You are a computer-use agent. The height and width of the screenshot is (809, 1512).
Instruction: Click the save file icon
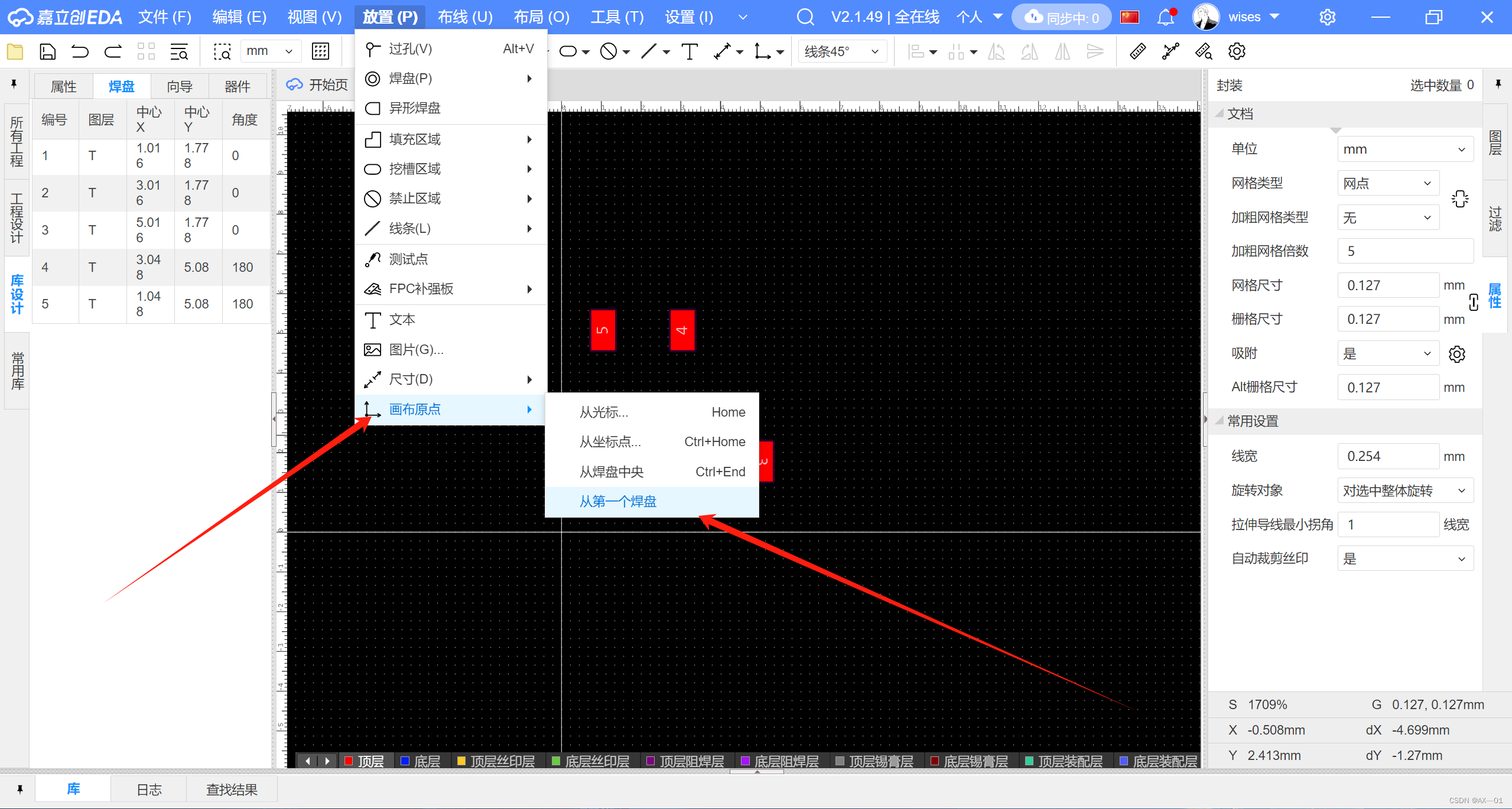coord(47,51)
